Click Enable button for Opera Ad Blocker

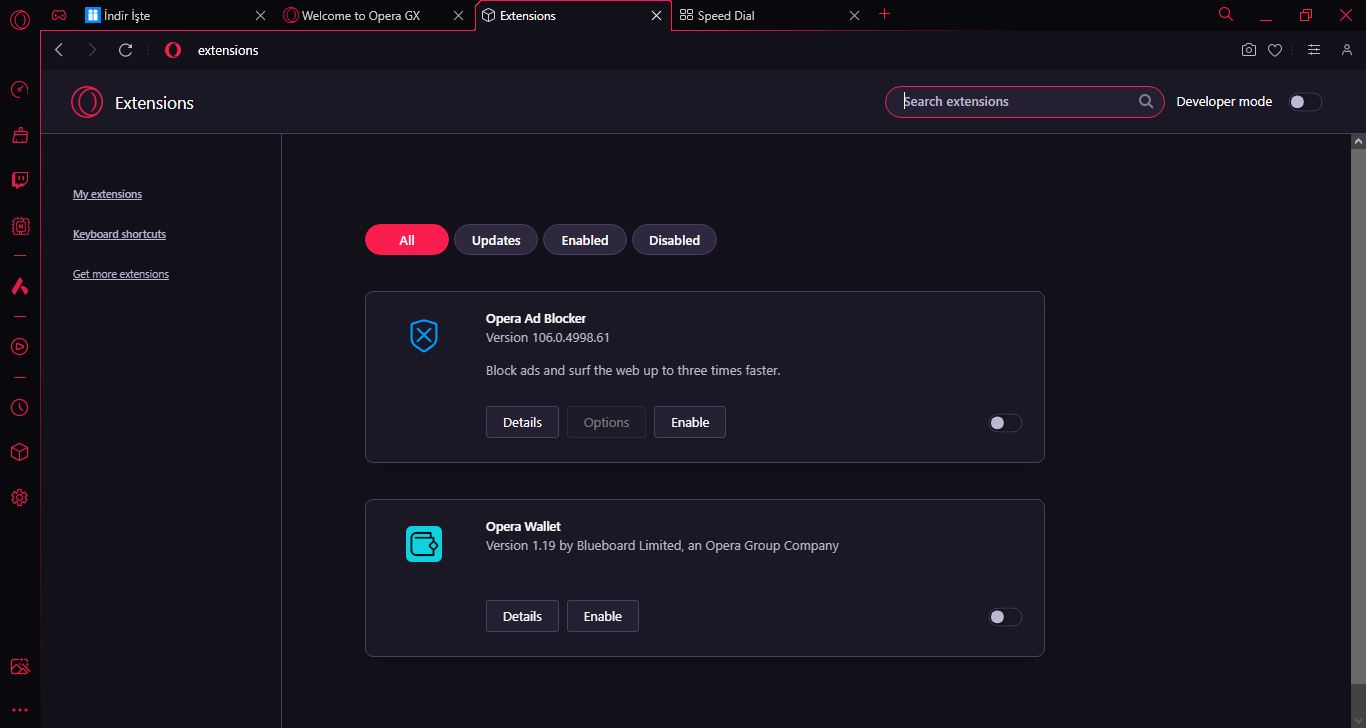tap(690, 422)
